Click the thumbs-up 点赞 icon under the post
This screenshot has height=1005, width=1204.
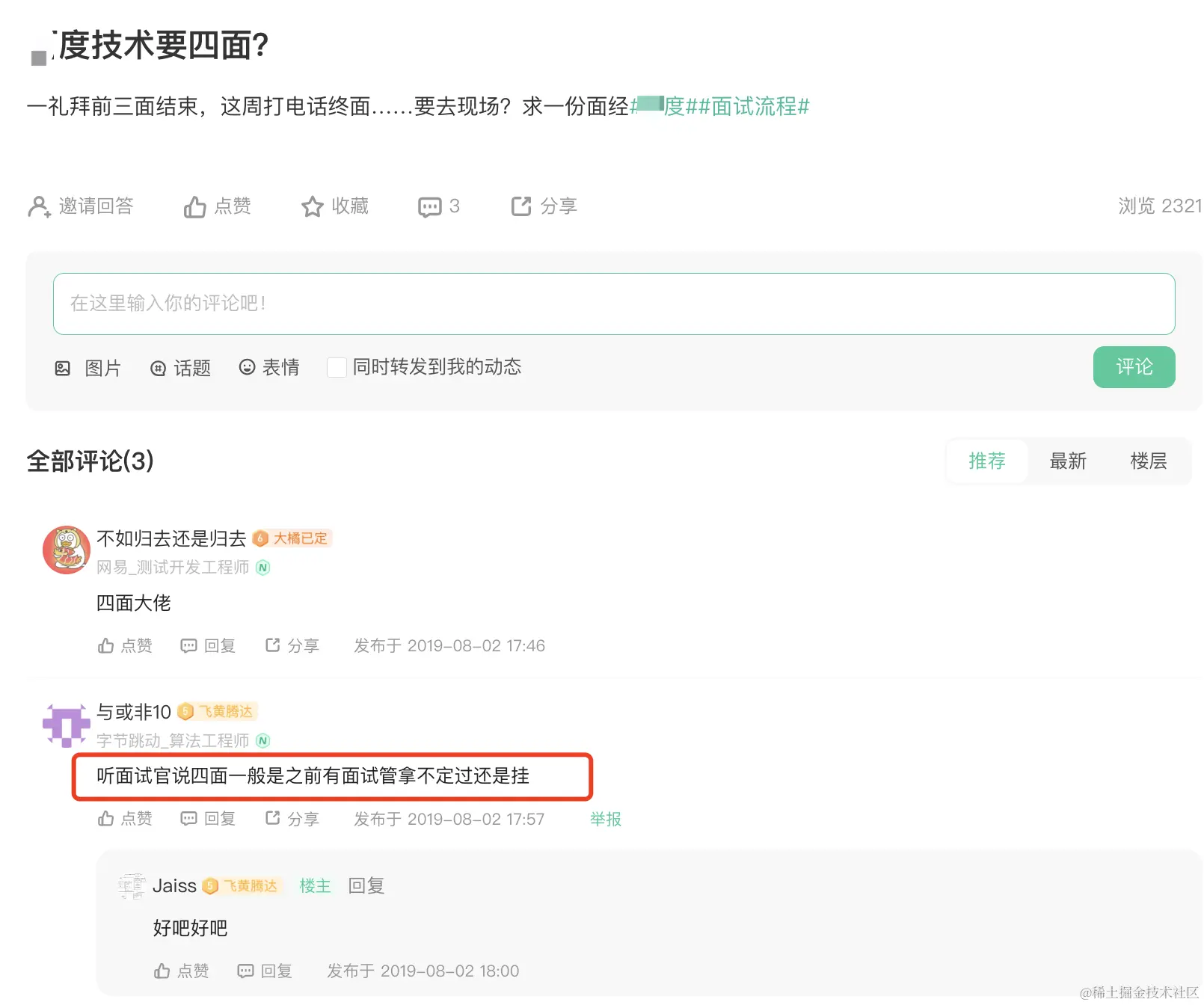click(195, 207)
